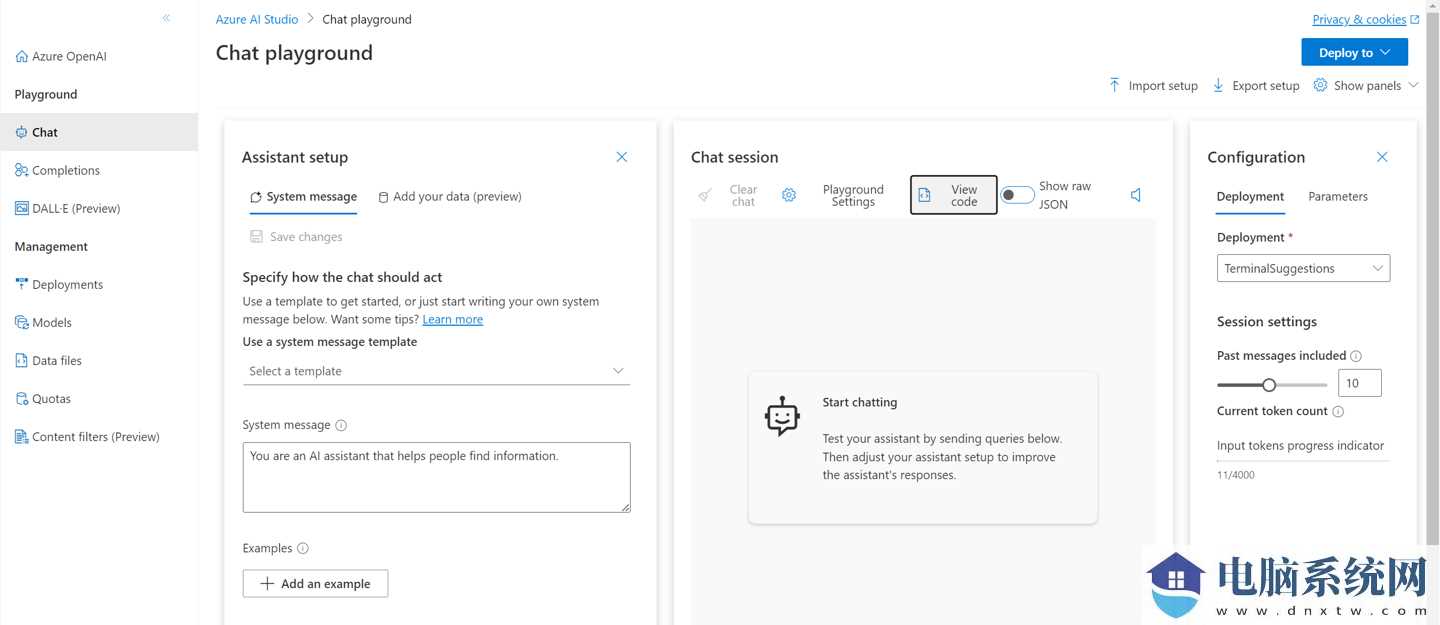Click the View code button
The height and width of the screenshot is (625, 1440).
[x=953, y=195]
